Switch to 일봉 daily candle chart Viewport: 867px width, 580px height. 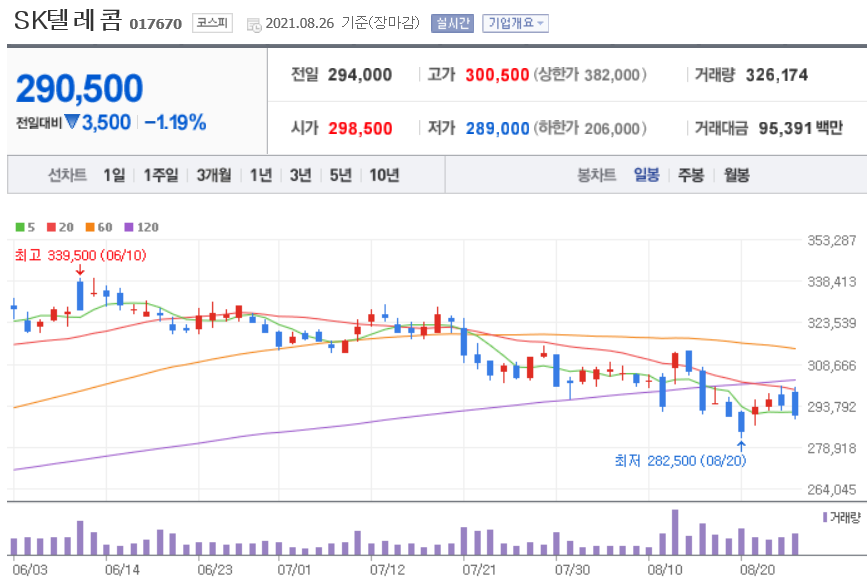646,175
